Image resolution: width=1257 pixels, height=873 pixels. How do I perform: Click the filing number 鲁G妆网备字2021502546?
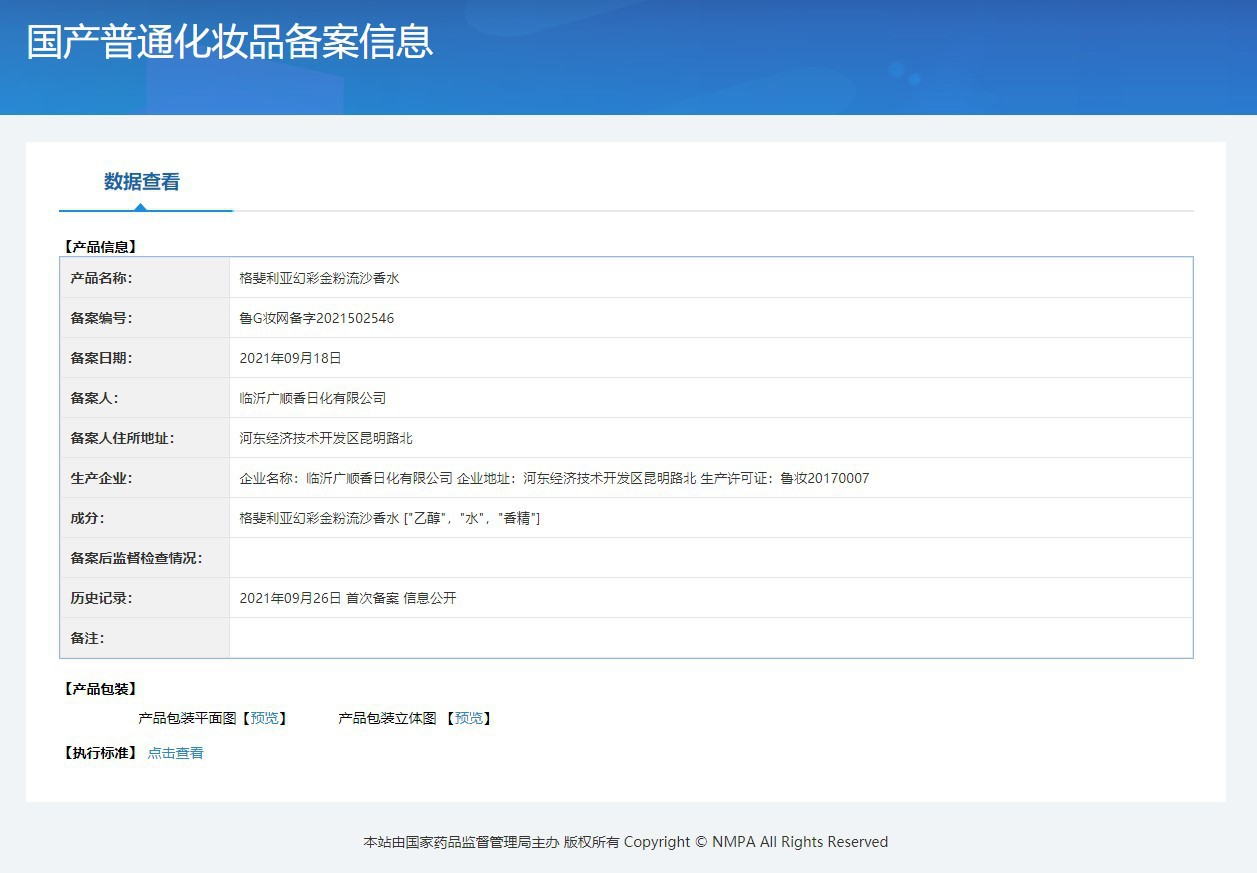317,318
